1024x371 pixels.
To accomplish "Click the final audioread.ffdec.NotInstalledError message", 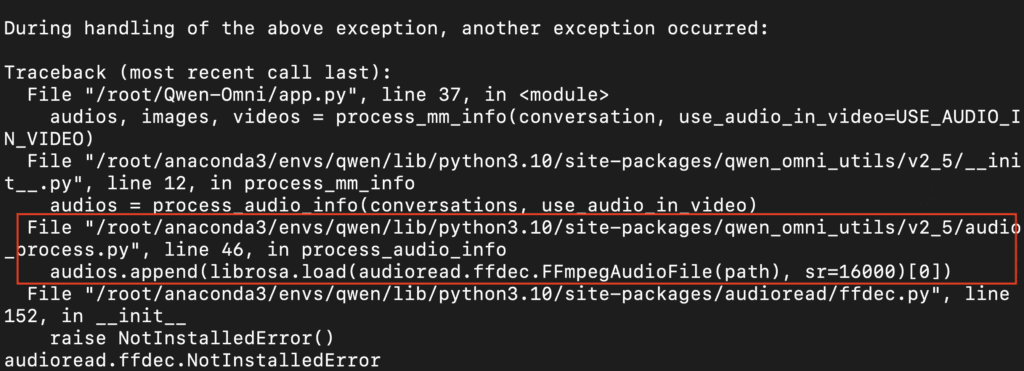I will pyautogui.click(x=192, y=361).
